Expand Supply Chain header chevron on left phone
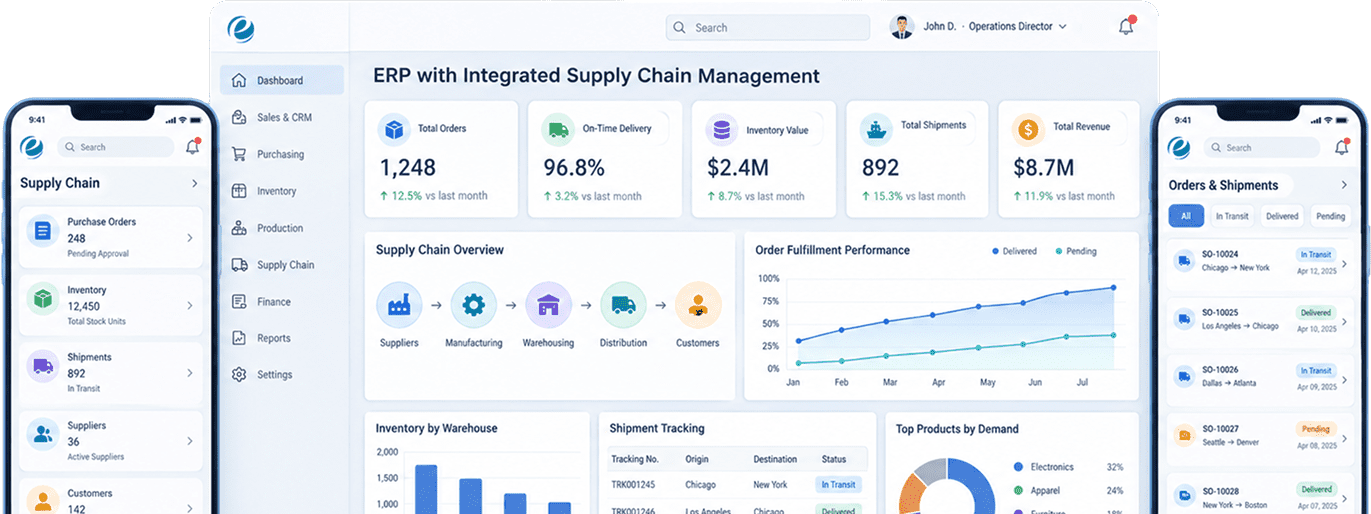 point(195,184)
